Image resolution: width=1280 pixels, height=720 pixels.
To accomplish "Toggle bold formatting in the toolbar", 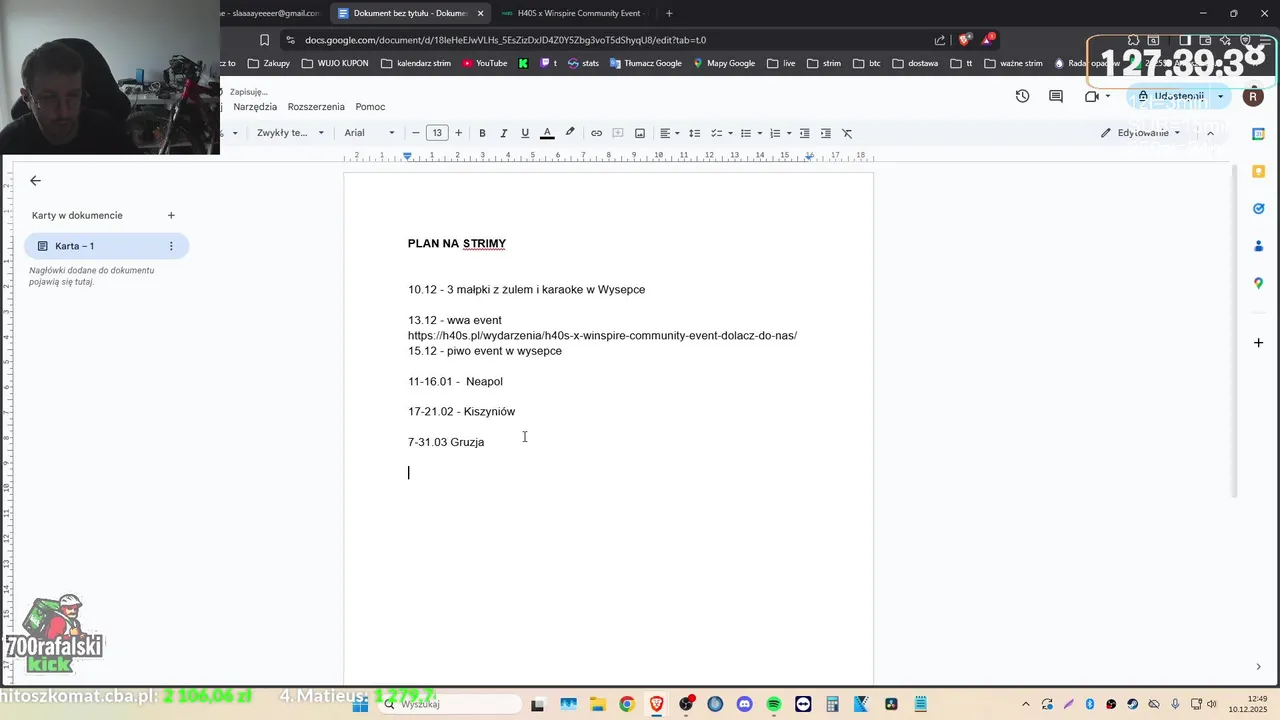I will tap(482, 133).
